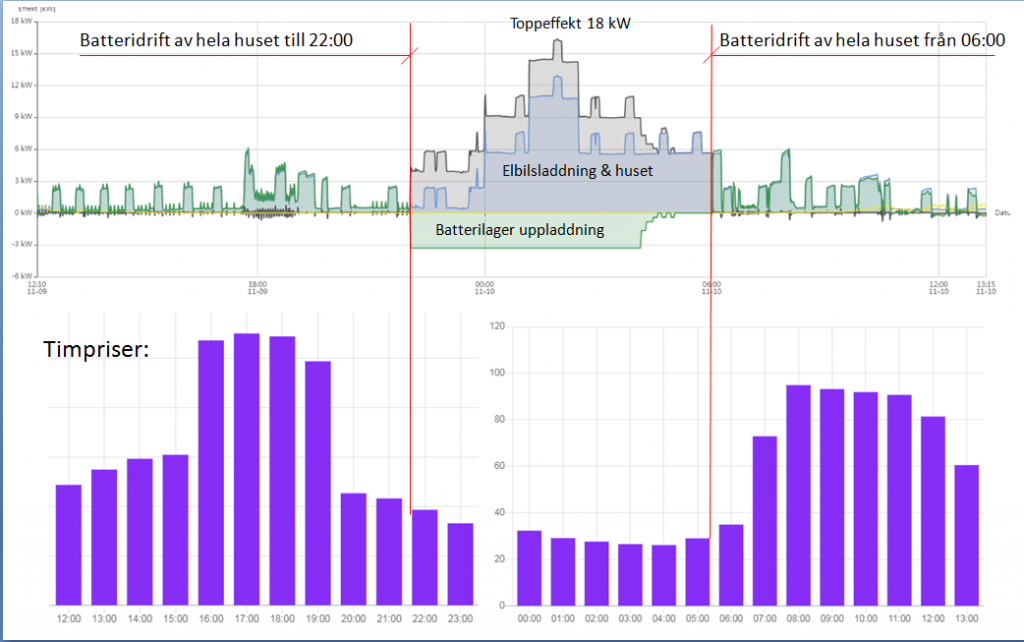The height and width of the screenshot is (642, 1024).
Task: Click the purple price bar for 04:00
Action: pos(664,575)
